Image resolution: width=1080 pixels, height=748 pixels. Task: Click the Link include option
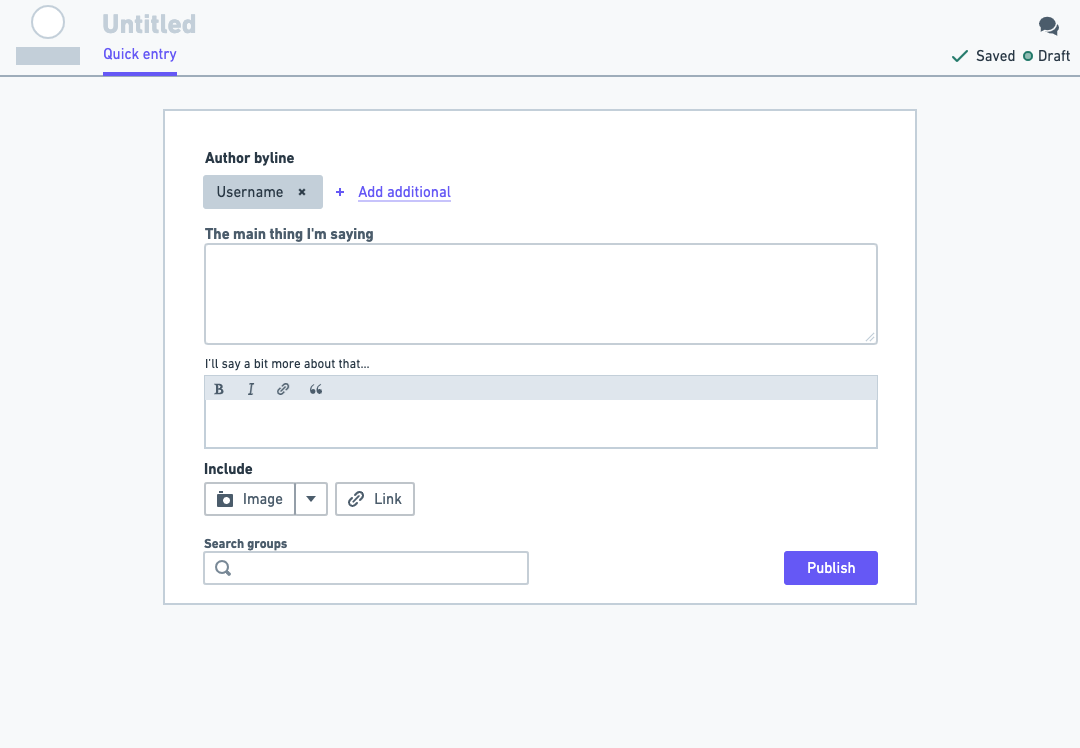[374, 498]
